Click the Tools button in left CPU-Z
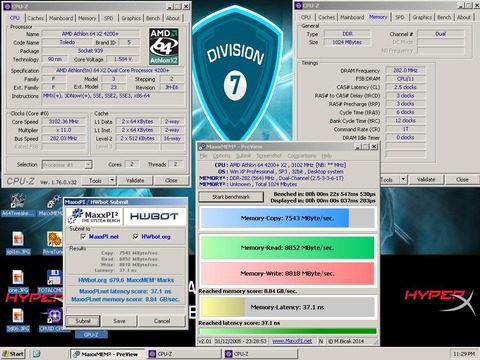This screenshot has height=360, width=480. [95, 180]
